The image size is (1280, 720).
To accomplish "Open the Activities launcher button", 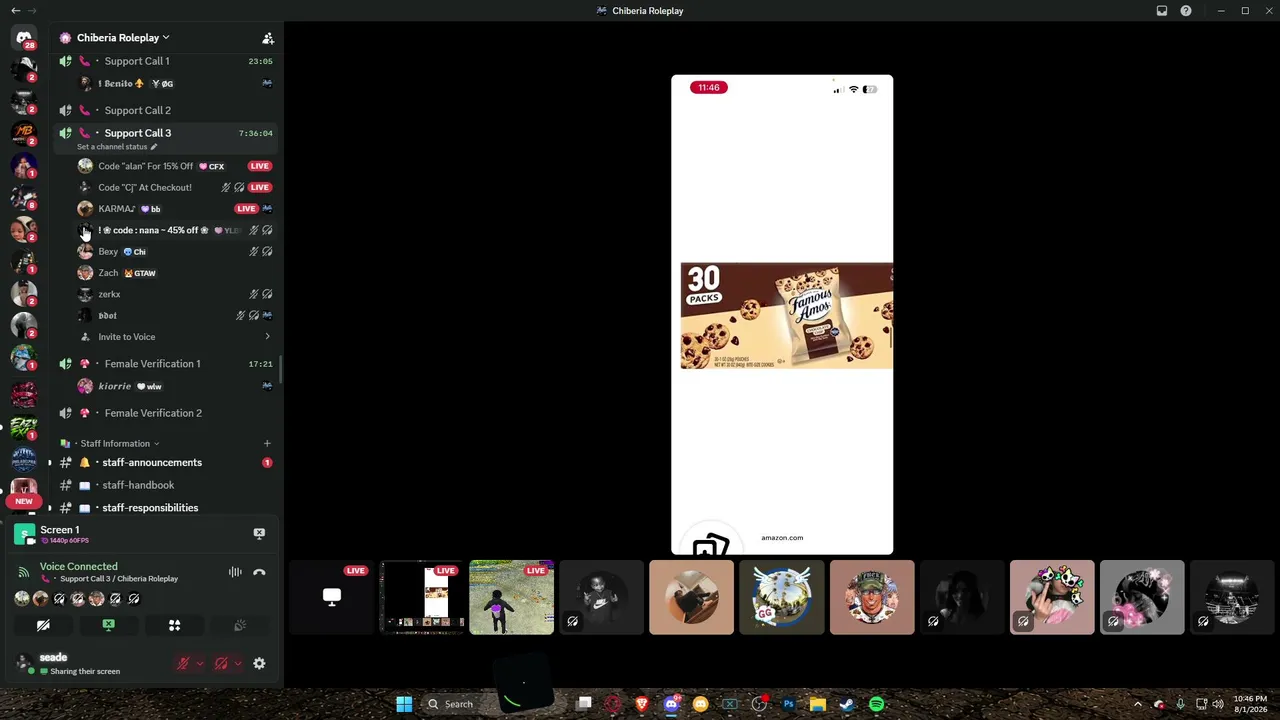I will 174,625.
